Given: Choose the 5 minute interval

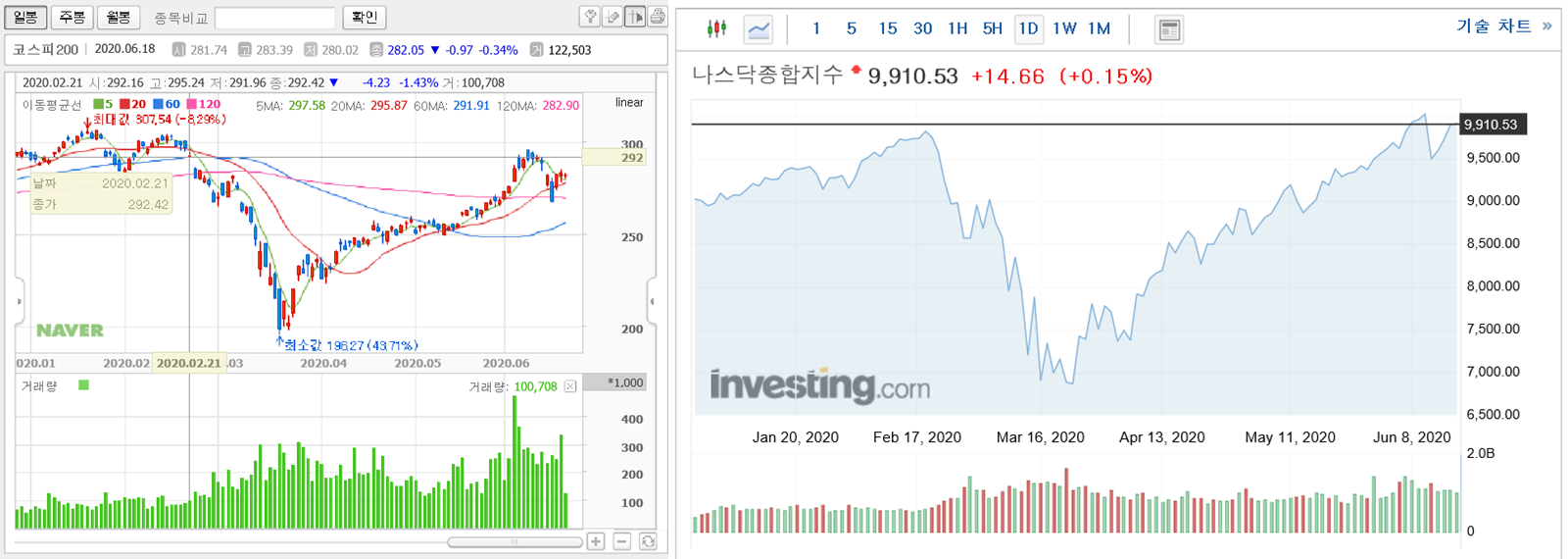Looking at the screenshot, I should [852, 28].
